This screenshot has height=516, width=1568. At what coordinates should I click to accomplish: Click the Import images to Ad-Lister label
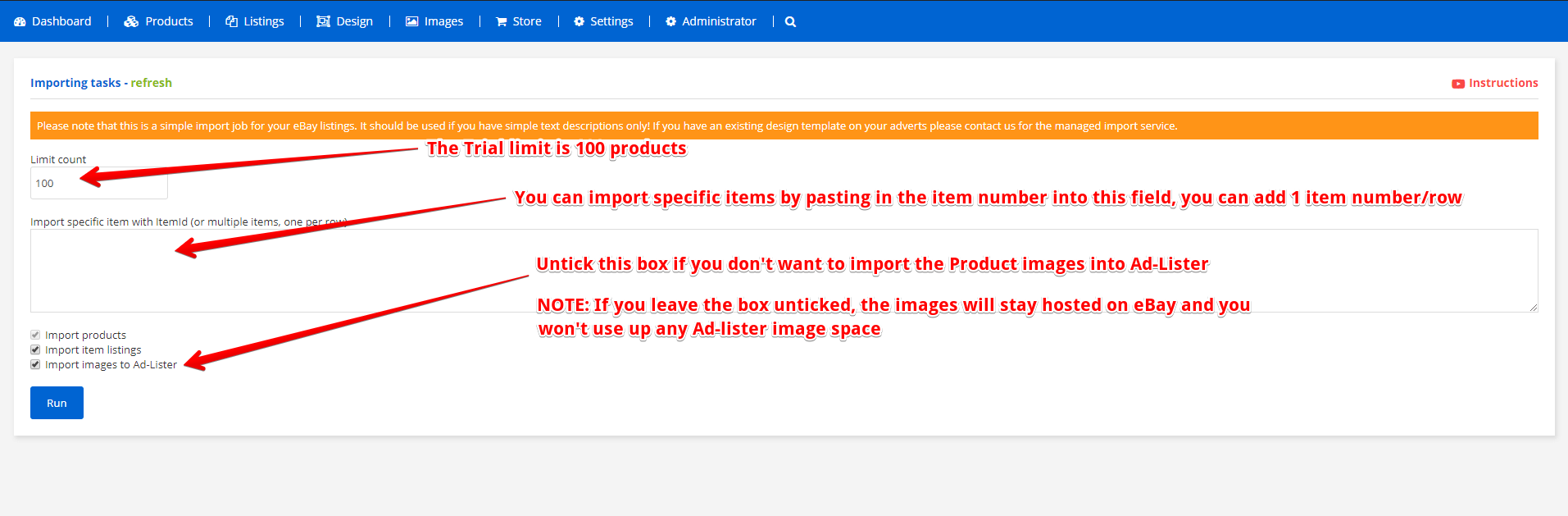pyautogui.click(x=111, y=364)
